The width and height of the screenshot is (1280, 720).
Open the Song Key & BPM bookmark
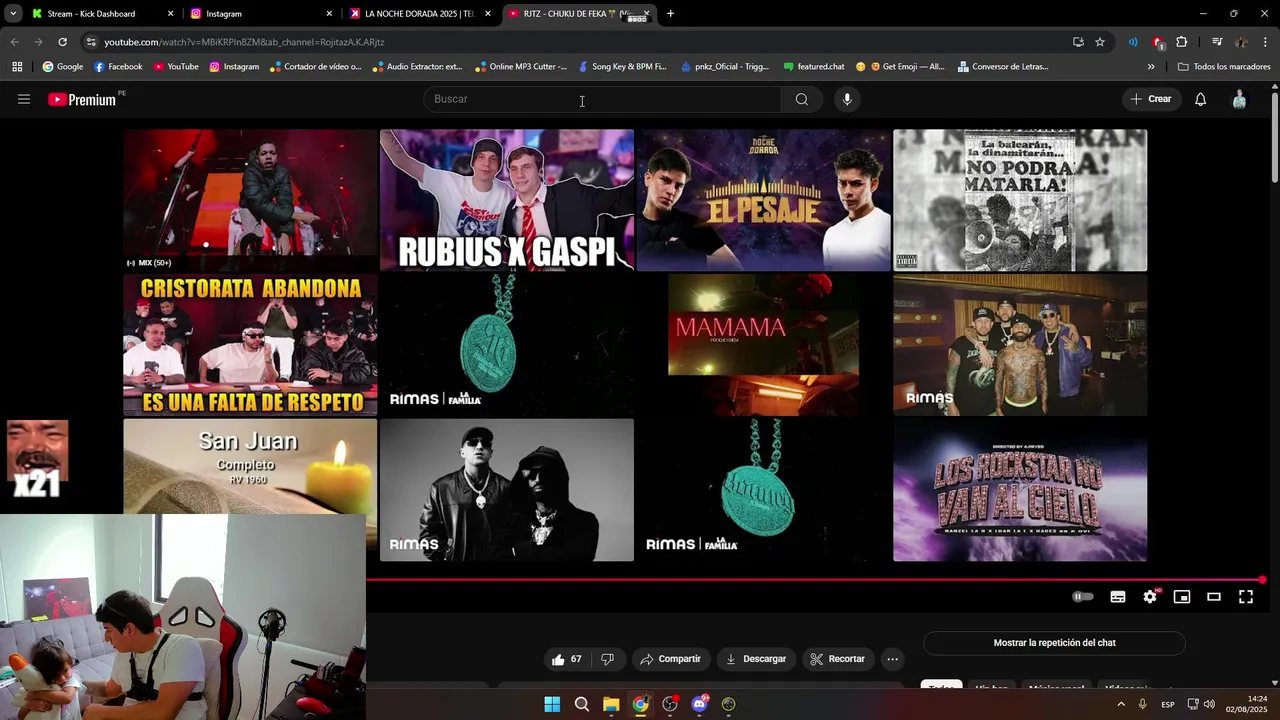tap(621, 67)
